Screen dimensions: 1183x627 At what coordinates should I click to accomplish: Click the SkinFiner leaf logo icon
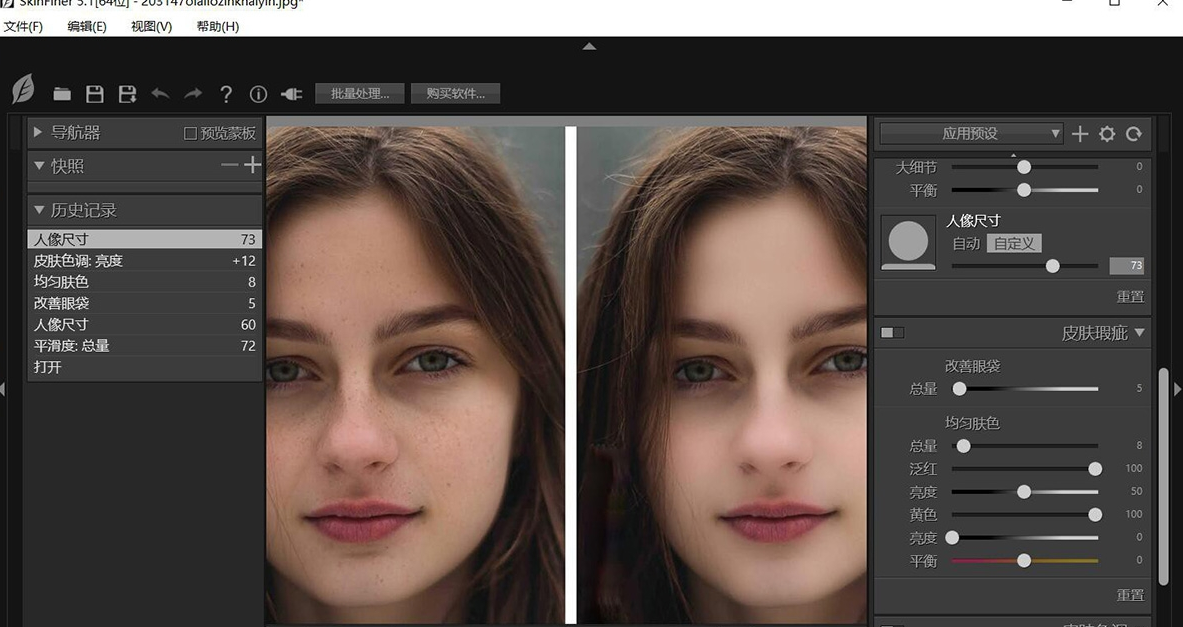[x=23, y=90]
